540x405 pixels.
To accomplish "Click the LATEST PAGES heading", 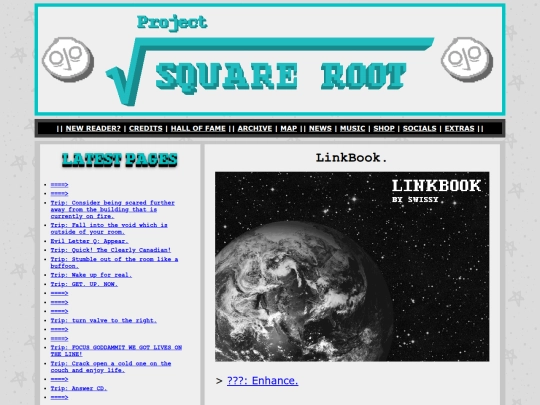I will point(120,160).
